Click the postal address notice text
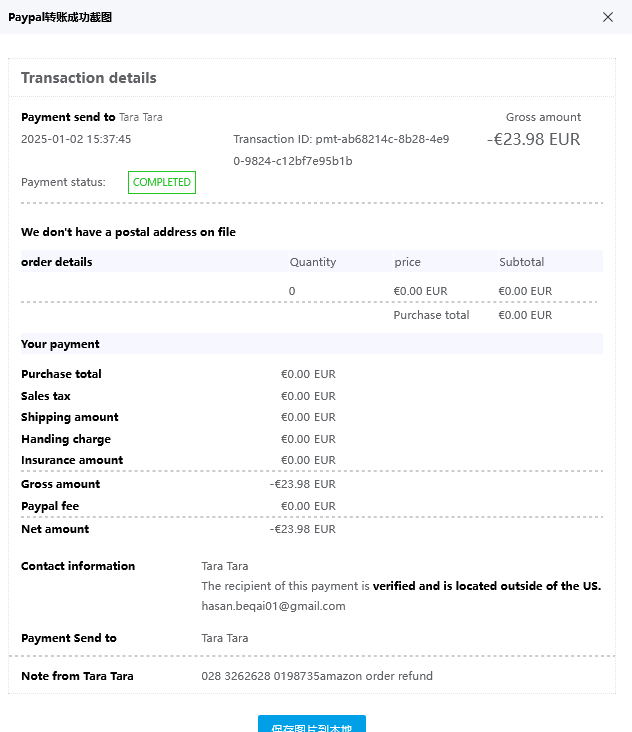The image size is (632, 732). pyautogui.click(x=128, y=232)
